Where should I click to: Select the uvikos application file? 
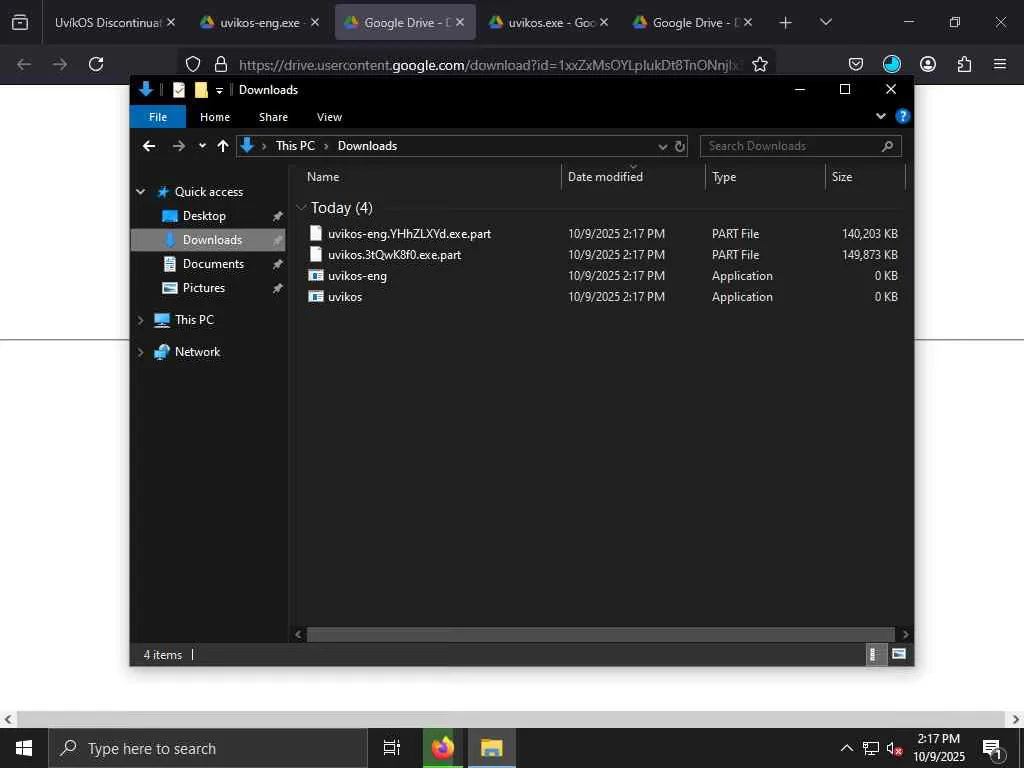[345, 296]
